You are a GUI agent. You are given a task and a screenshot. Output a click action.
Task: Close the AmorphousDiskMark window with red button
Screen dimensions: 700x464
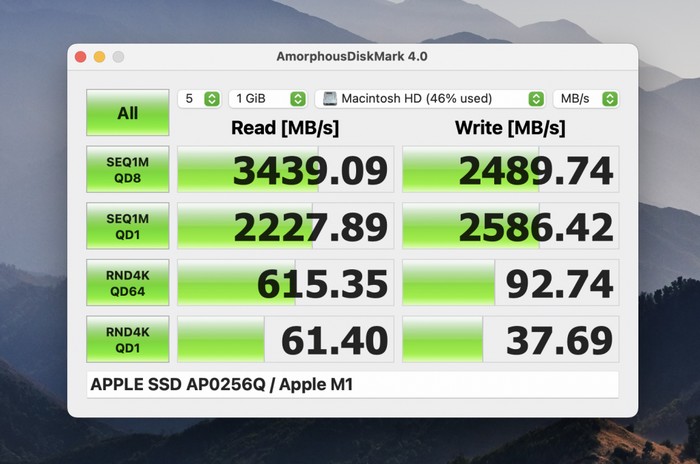(x=80, y=57)
